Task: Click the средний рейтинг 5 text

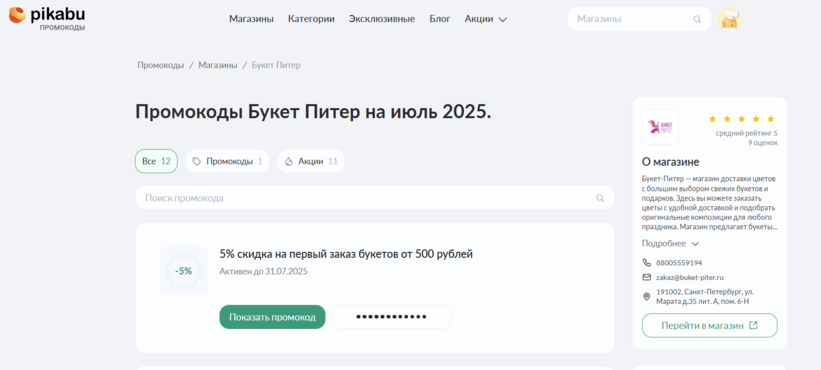Action: pos(747,133)
